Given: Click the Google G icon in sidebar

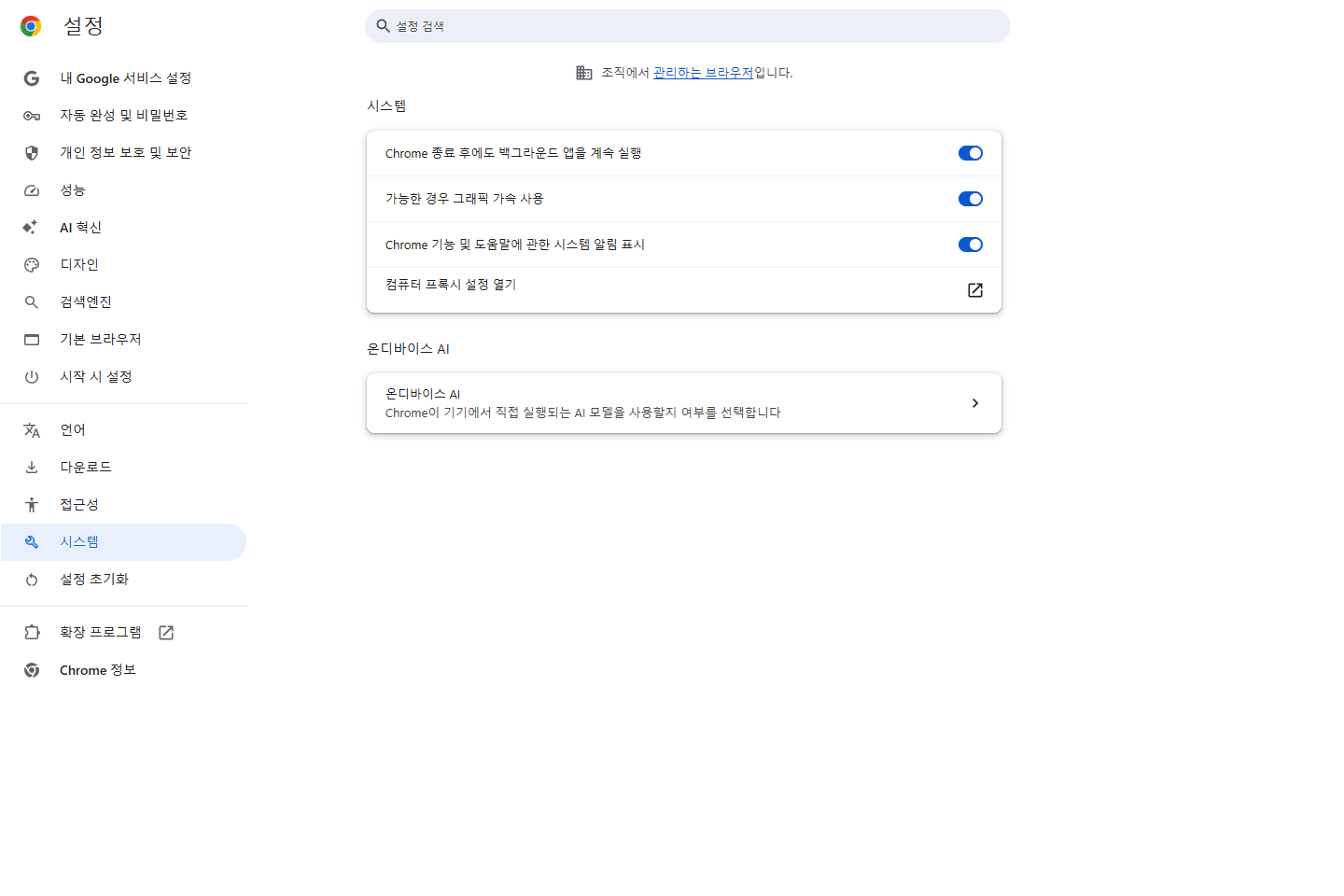Looking at the screenshot, I should (x=32, y=78).
